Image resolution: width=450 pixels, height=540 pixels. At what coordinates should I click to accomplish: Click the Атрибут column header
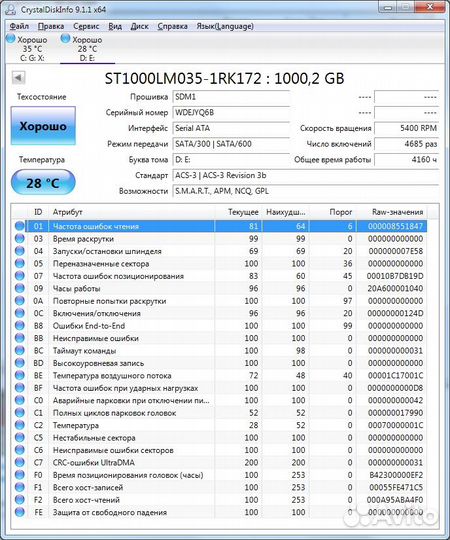point(132,212)
